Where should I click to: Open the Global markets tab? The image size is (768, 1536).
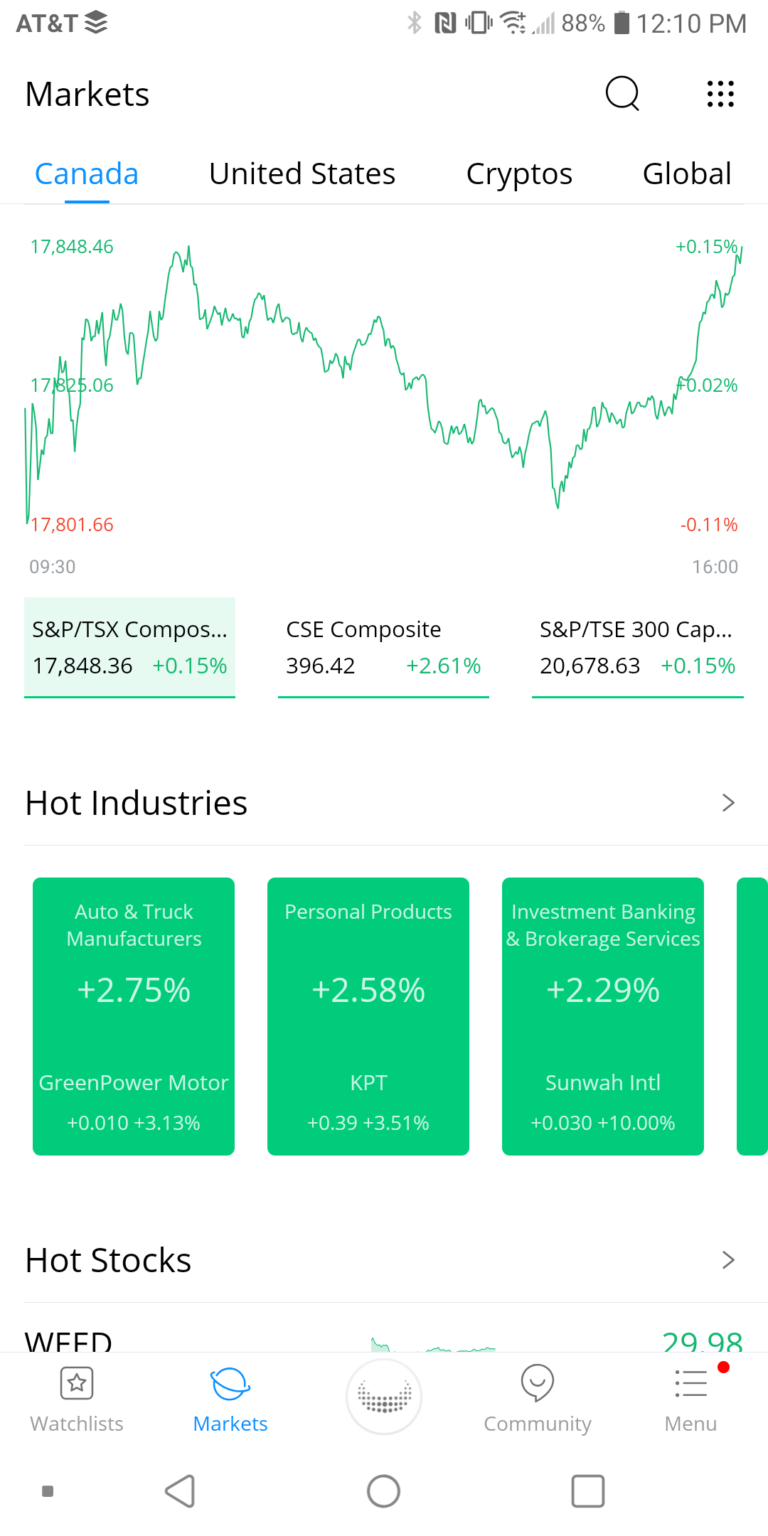click(687, 173)
